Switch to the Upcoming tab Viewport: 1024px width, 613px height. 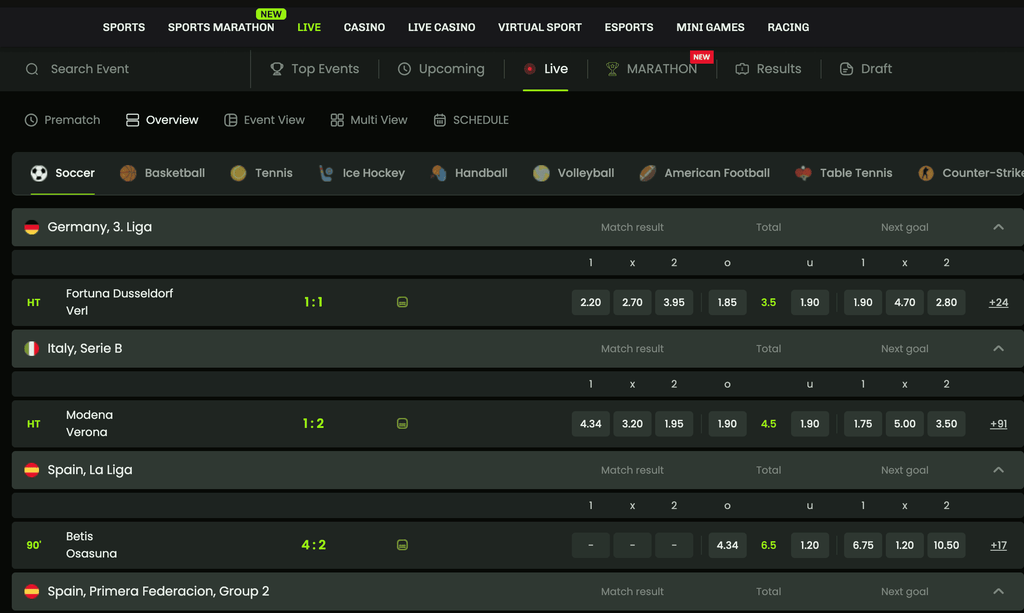(441, 69)
